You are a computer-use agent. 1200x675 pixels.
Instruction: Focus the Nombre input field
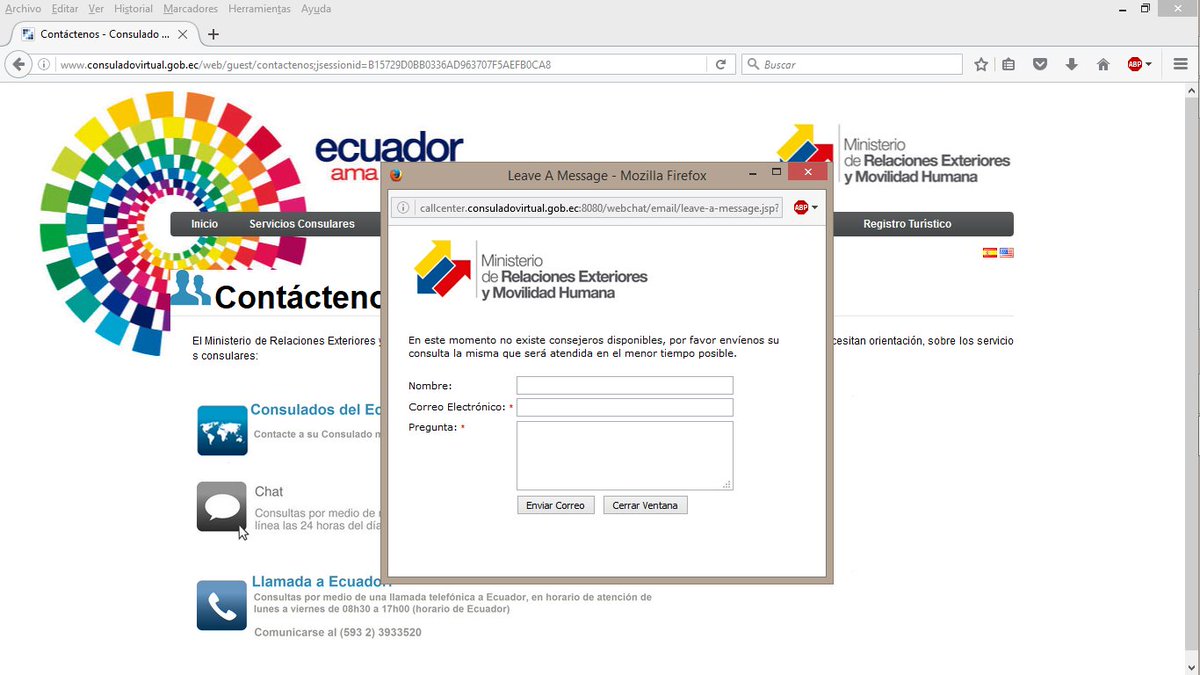pyautogui.click(x=625, y=385)
